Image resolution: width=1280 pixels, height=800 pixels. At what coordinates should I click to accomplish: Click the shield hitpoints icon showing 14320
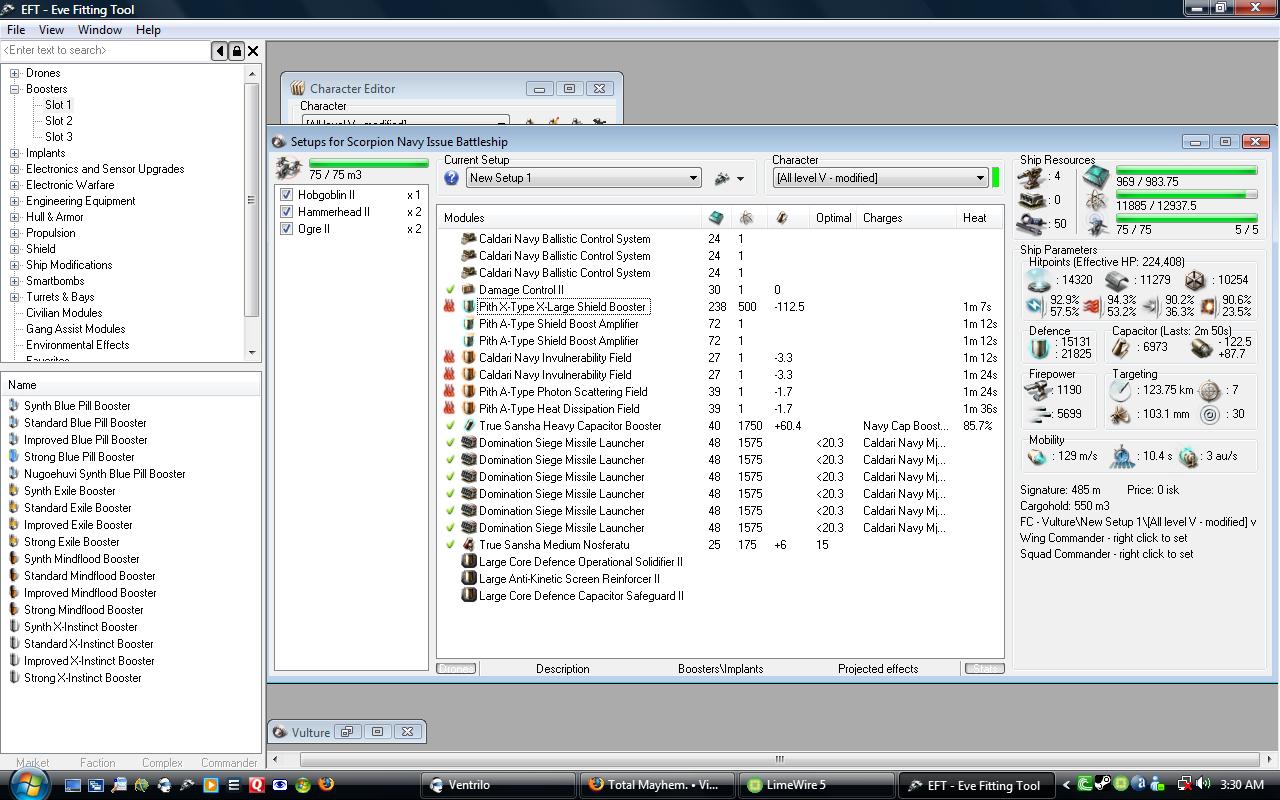(1039, 281)
